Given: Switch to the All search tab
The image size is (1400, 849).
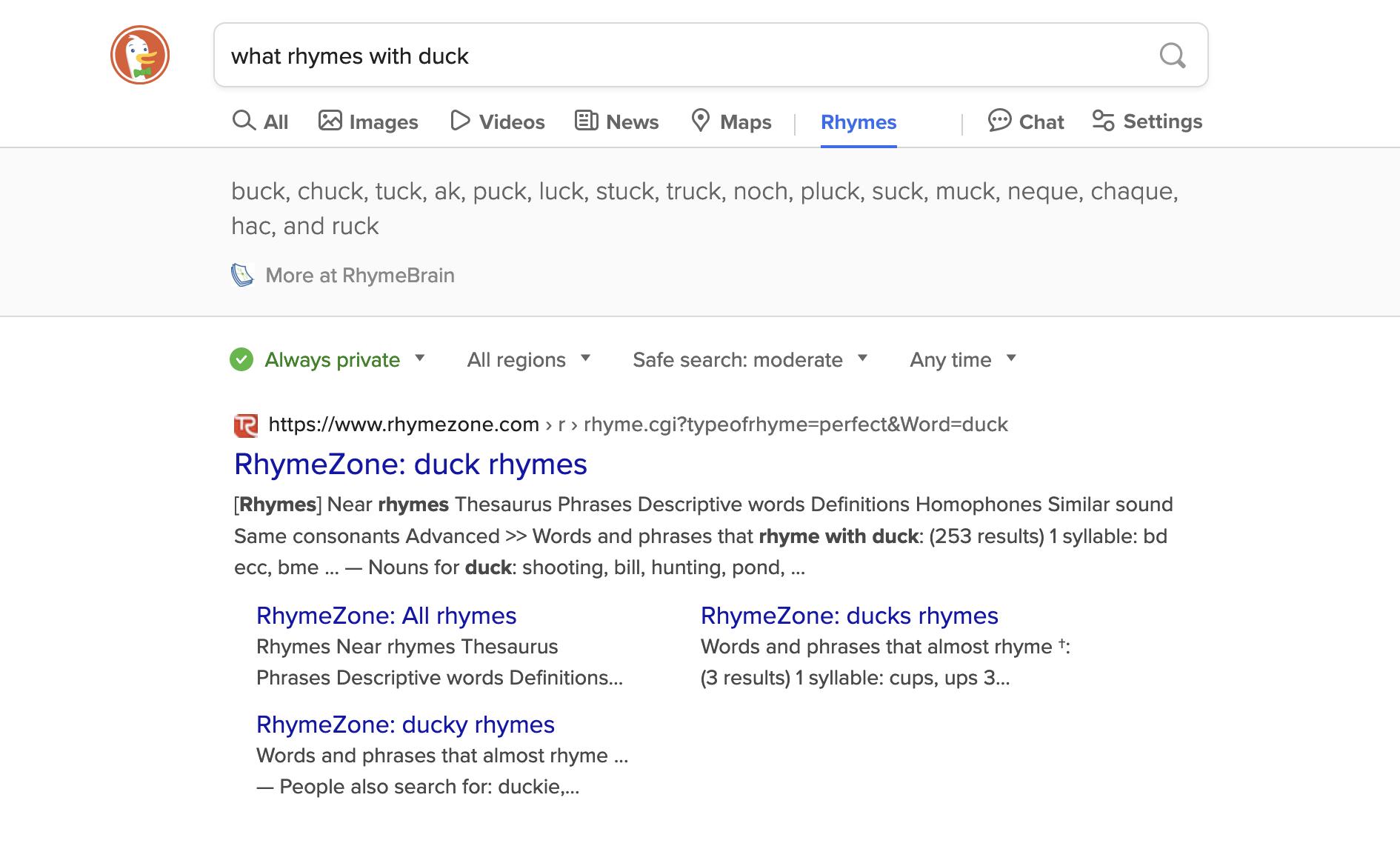Looking at the screenshot, I should click(260, 121).
